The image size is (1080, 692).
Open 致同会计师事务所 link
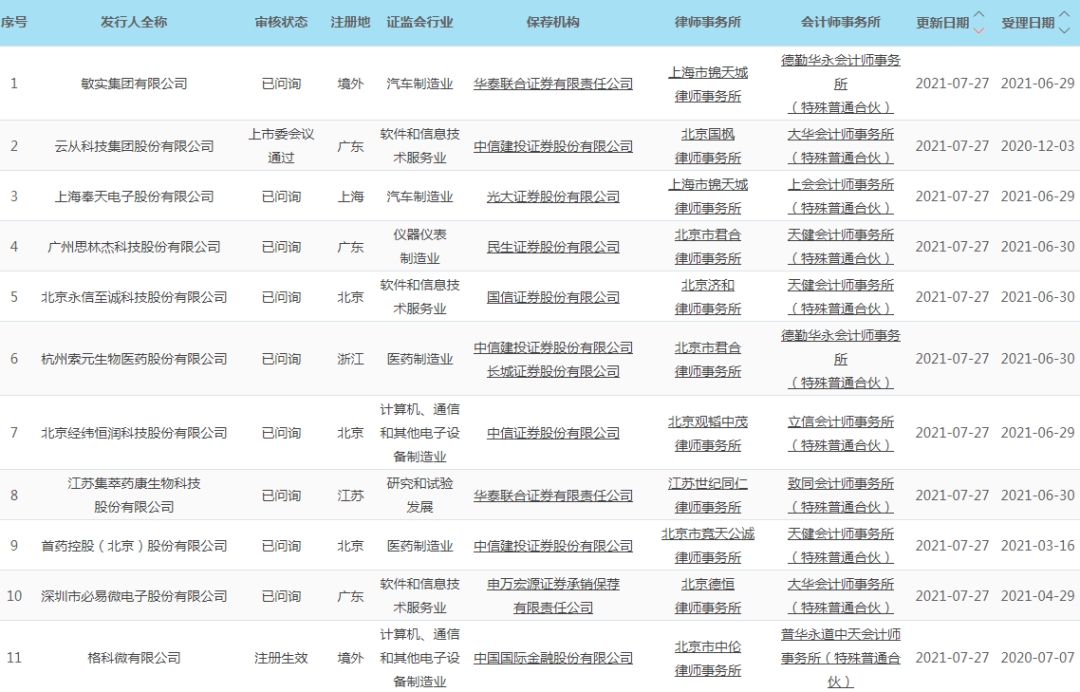[x=840, y=495]
